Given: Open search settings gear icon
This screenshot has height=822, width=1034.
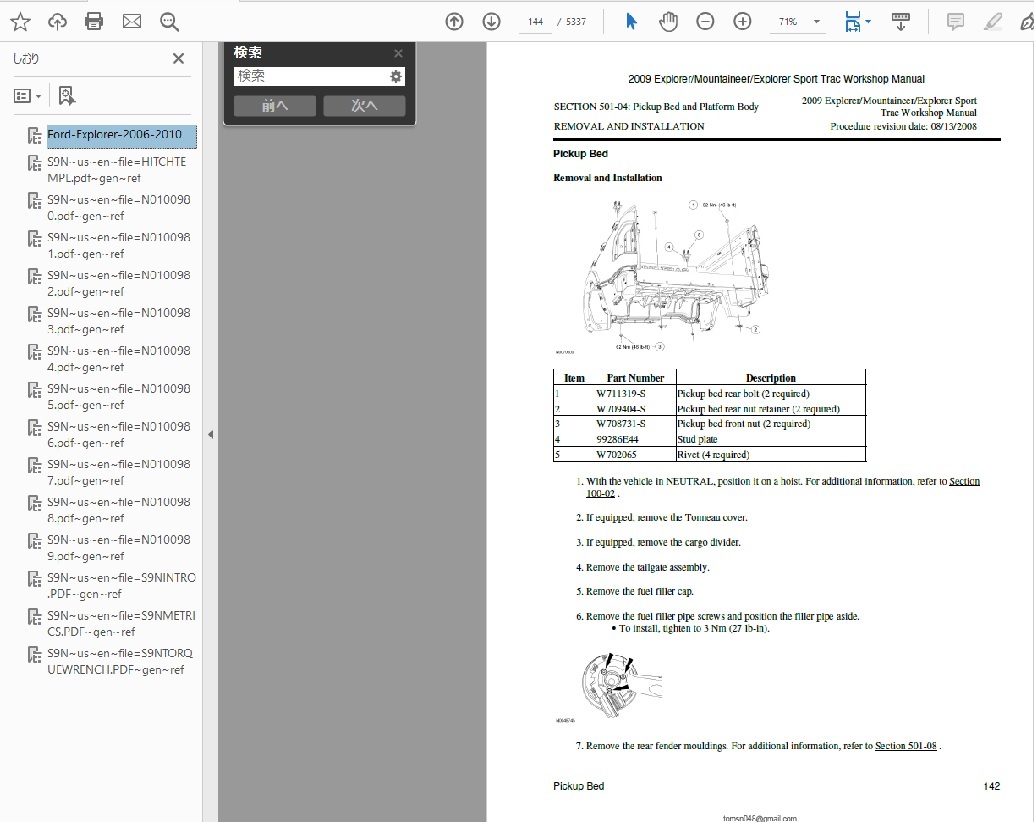Looking at the screenshot, I should [x=396, y=76].
